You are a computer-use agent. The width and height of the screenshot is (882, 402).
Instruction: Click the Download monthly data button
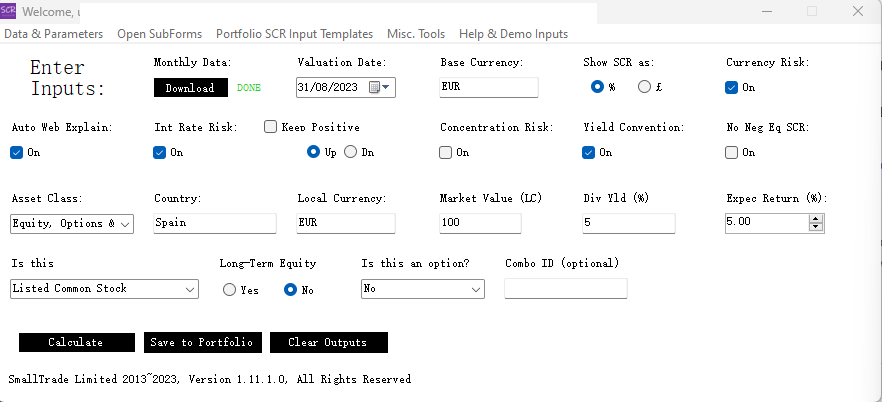click(190, 88)
